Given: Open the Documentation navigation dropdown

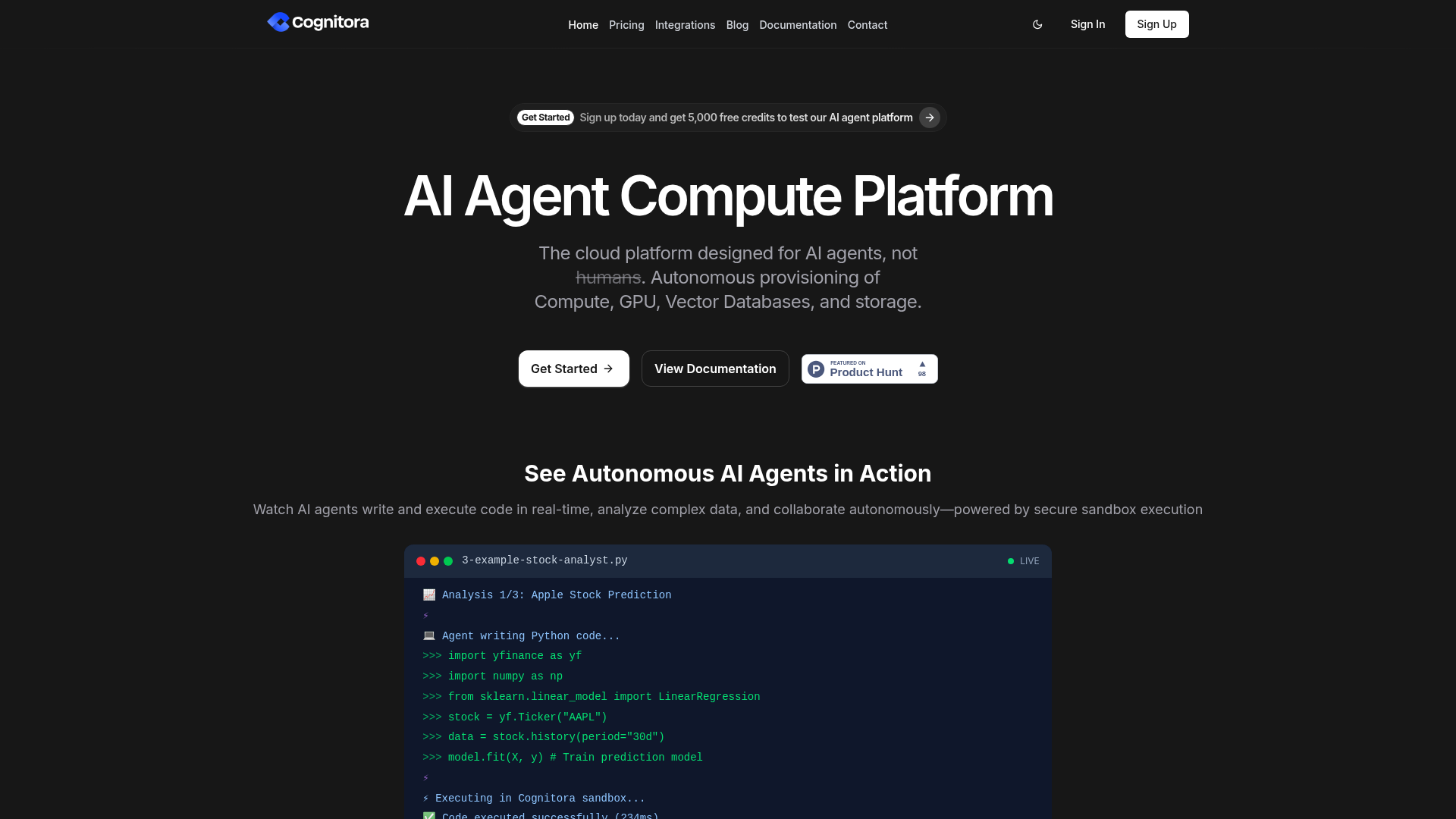Looking at the screenshot, I should pos(797,25).
